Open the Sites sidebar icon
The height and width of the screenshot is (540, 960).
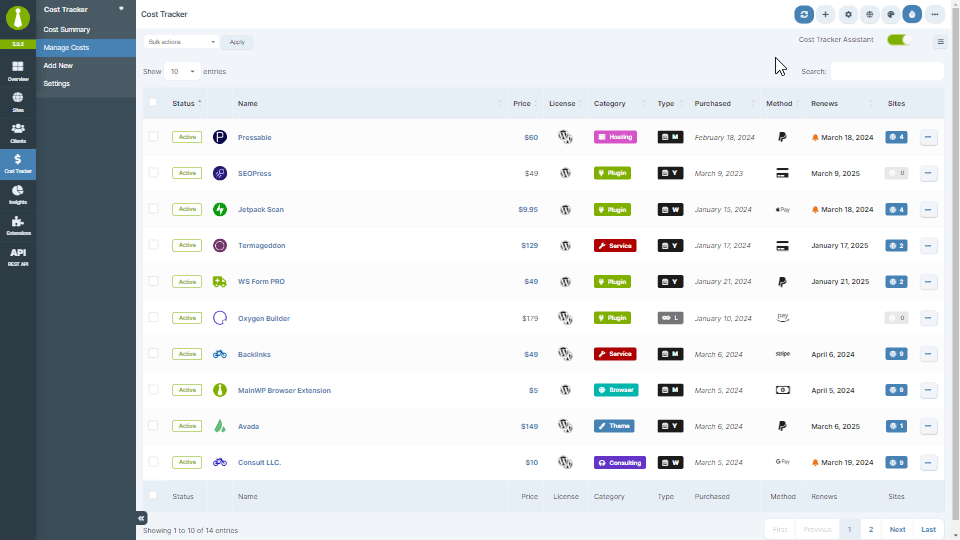click(18, 102)
